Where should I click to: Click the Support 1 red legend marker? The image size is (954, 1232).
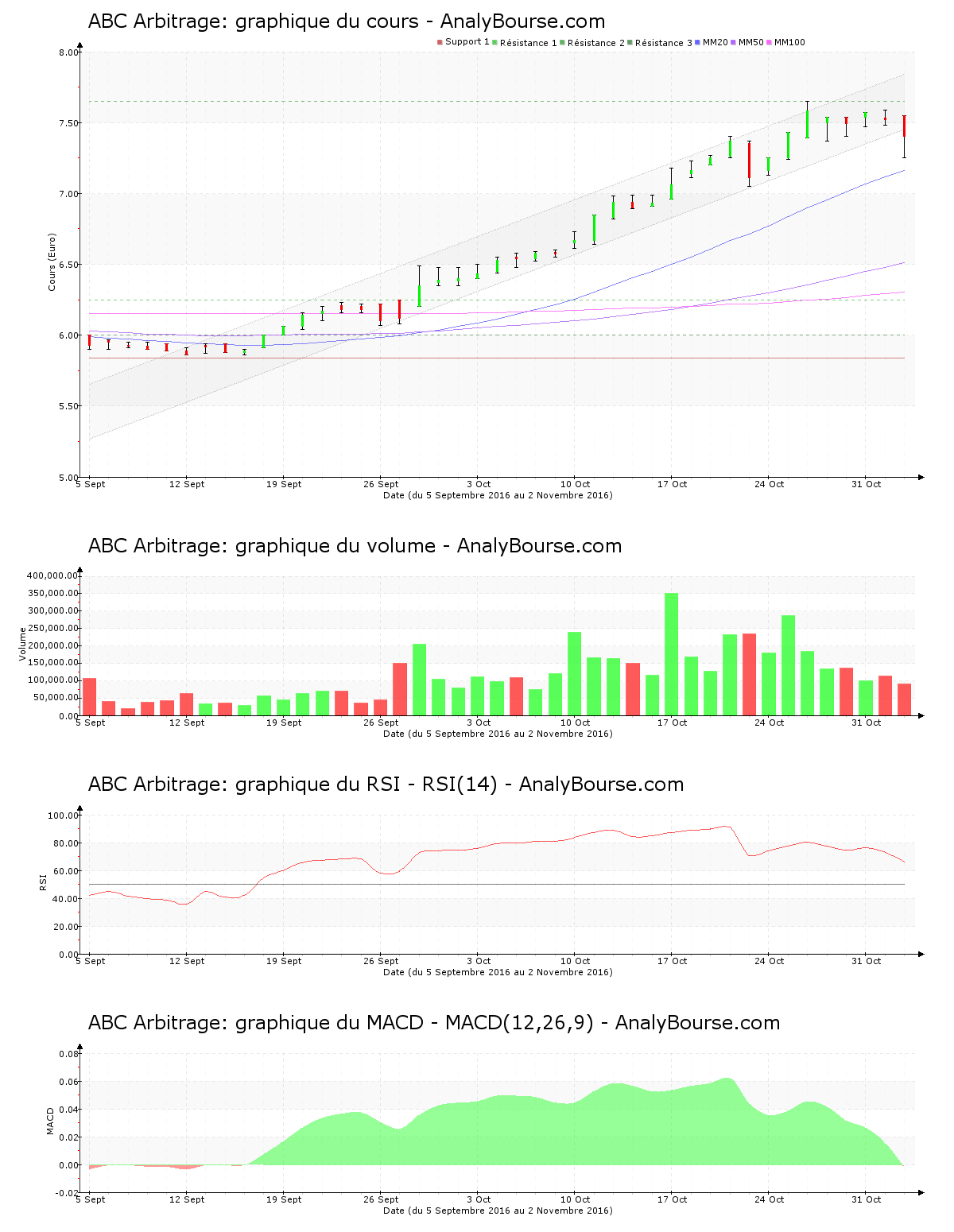440,42
